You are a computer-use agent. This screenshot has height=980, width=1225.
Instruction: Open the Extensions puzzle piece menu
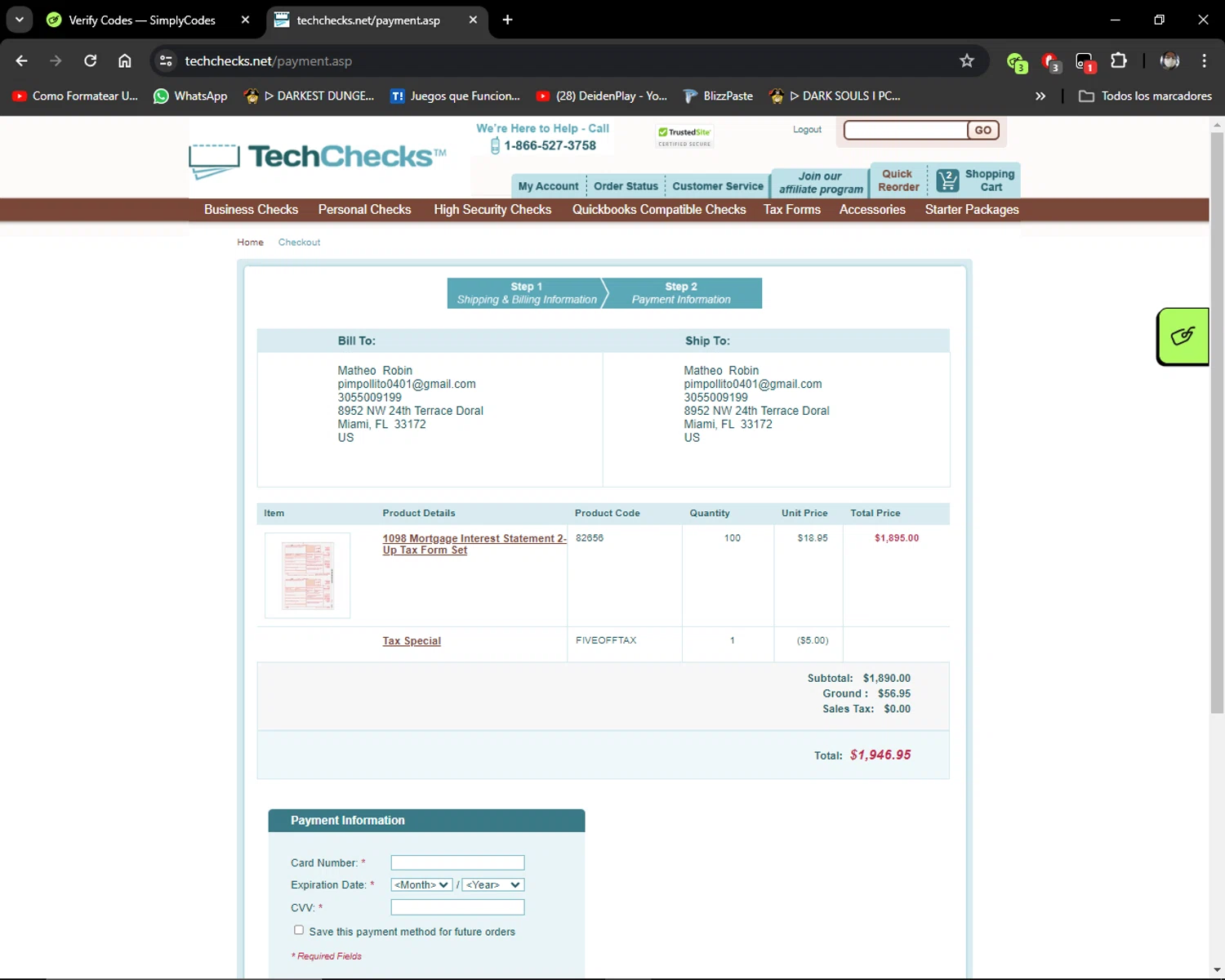click(1119, 60)
